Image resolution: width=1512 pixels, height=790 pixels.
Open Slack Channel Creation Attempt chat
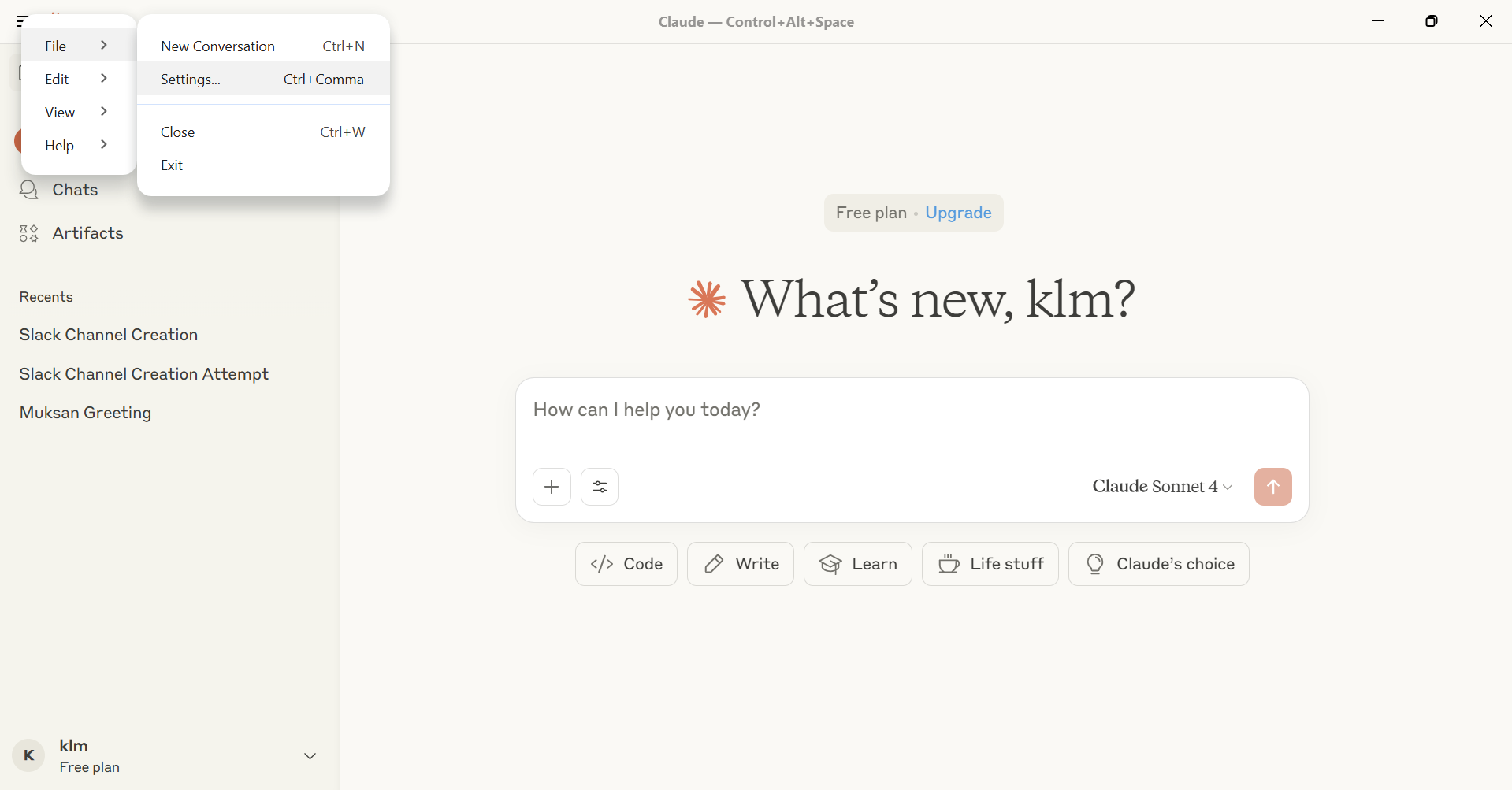click(144, 374)
